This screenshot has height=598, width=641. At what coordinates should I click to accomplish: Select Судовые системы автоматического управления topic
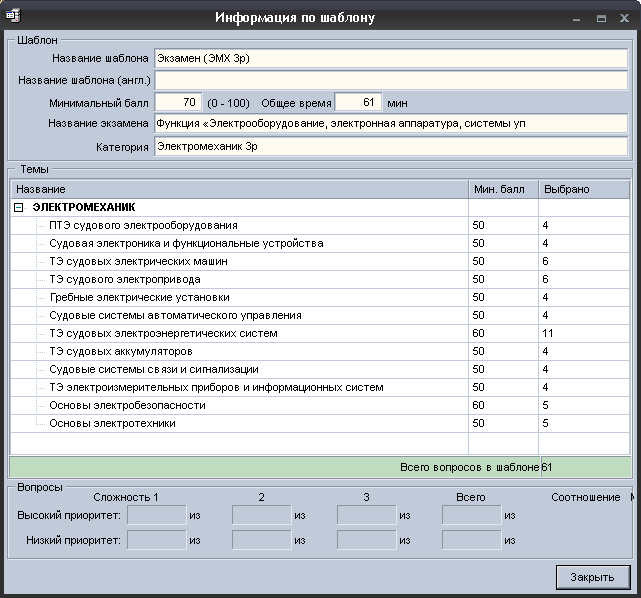[175, 316]
